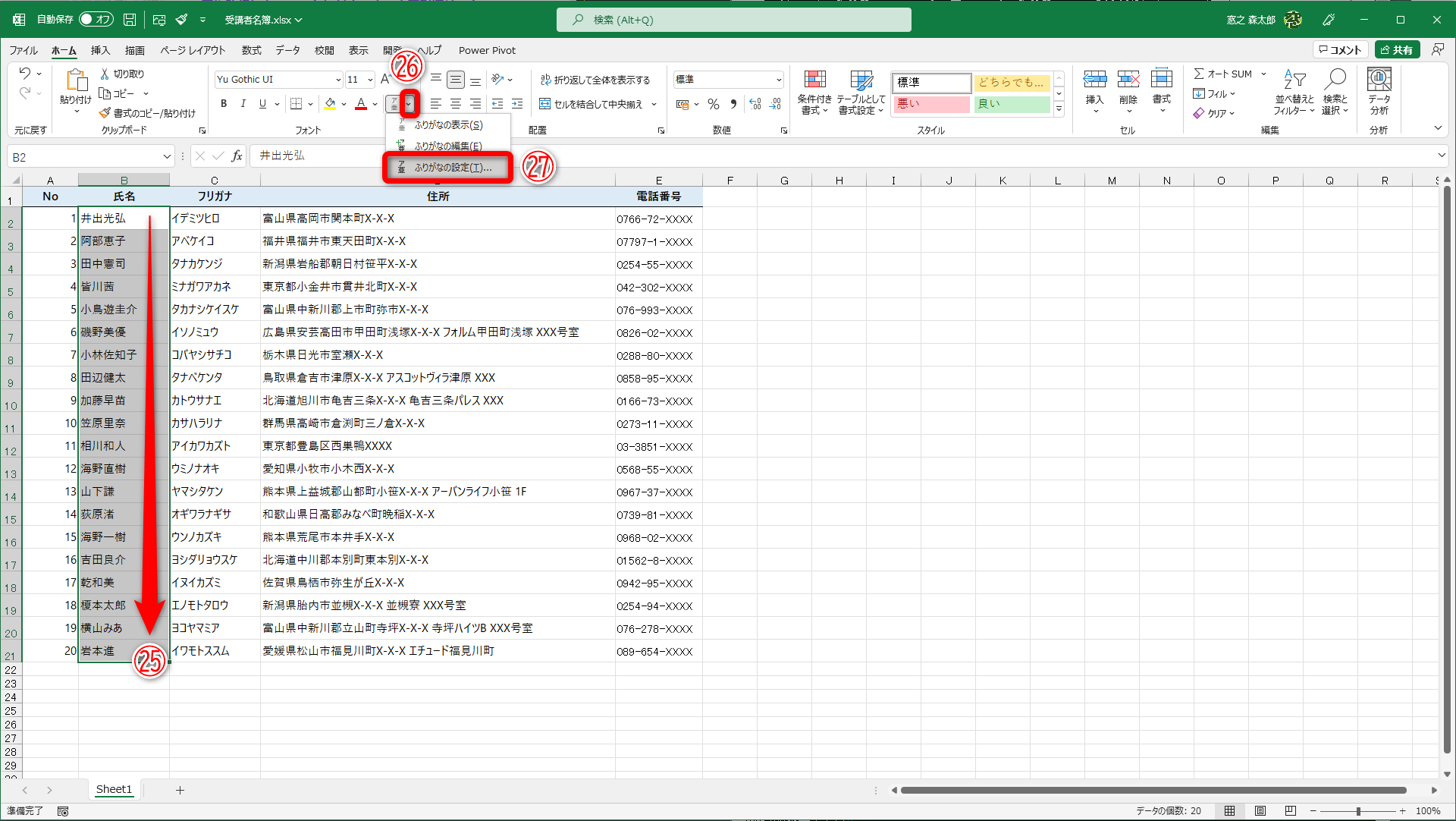Viewport: 1456px width, 821px height.
Task: Toggle italic formatting
Action: point(243,104)
